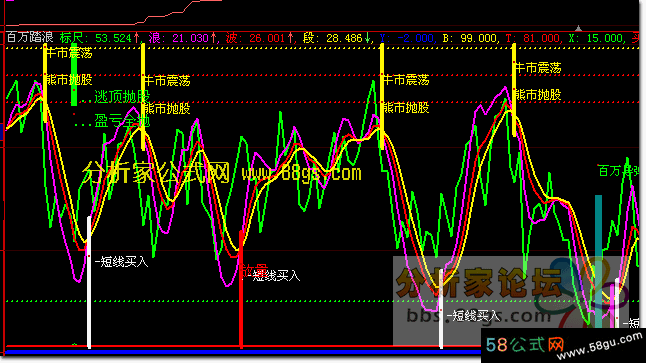Image resolution: width=646 pixels, height=363 pixels.
Task: Click the up arrow beside 波 26.001
Action: 291,38
